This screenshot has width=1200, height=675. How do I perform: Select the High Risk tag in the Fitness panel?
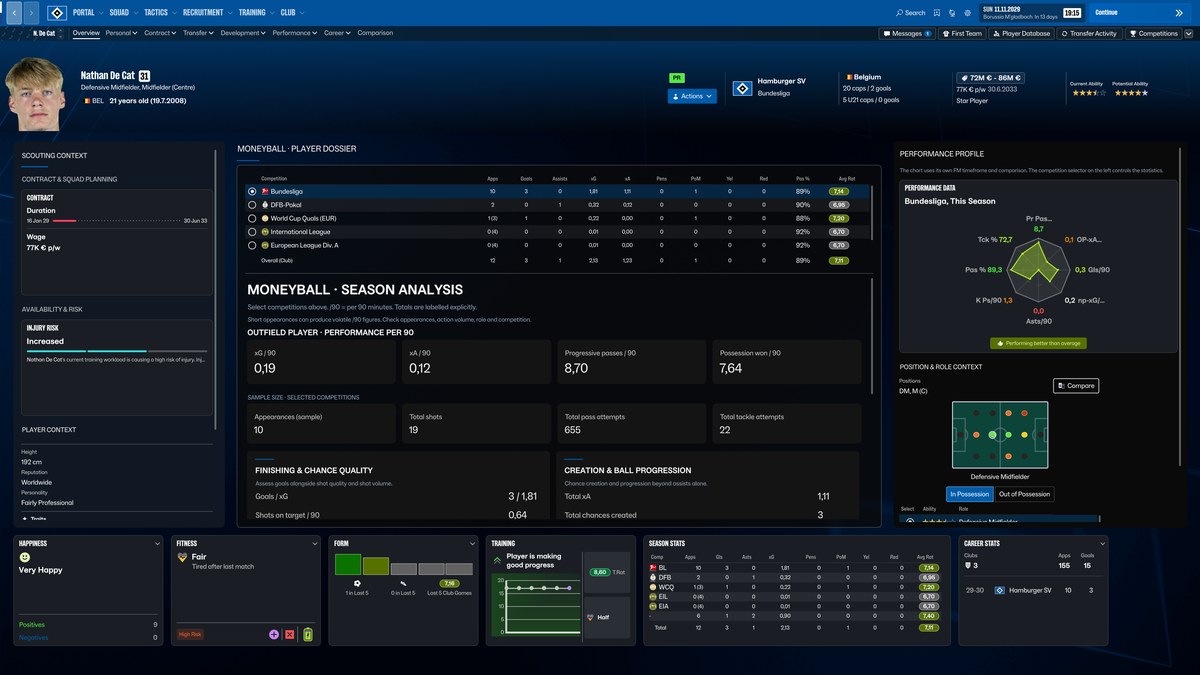tap(189, 634)
